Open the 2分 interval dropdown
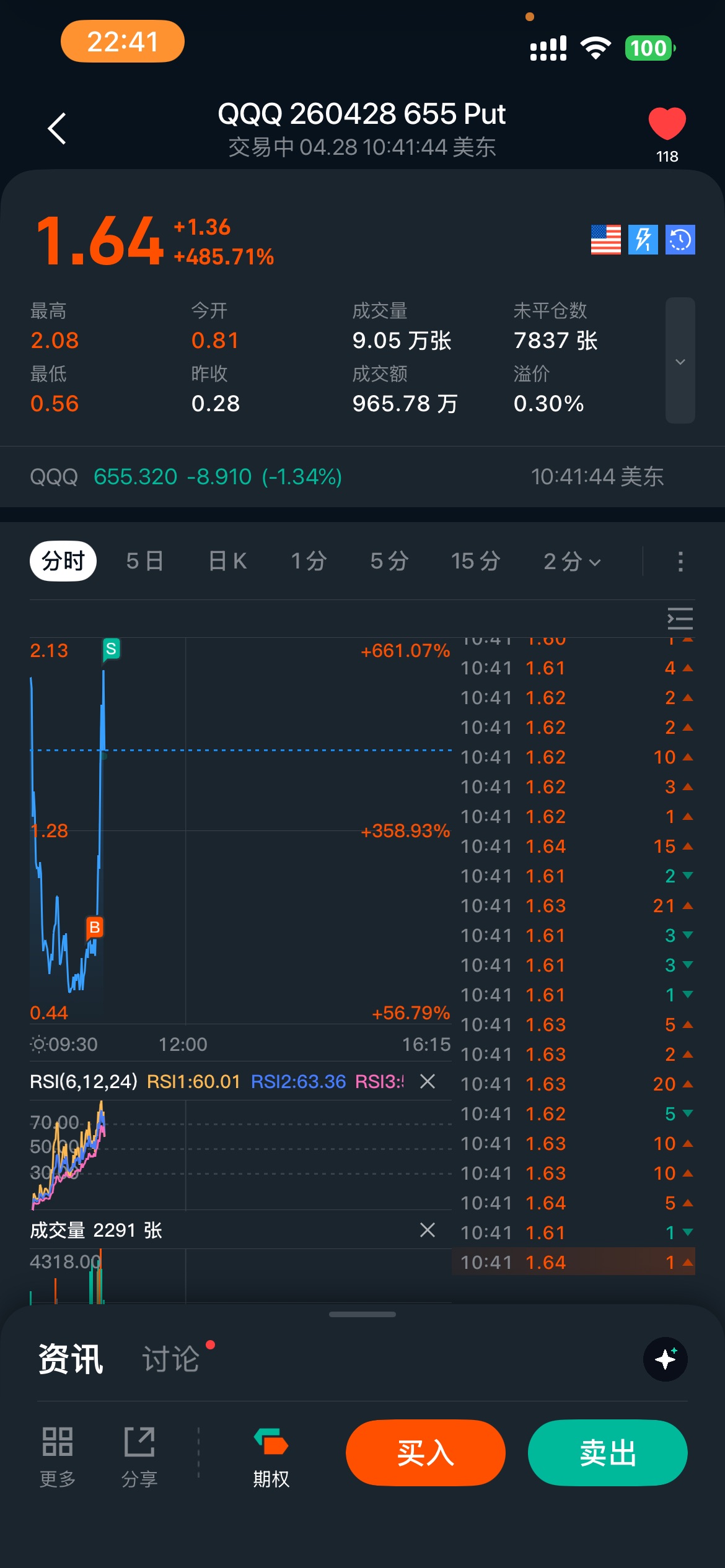 click(x=571, y=561)
